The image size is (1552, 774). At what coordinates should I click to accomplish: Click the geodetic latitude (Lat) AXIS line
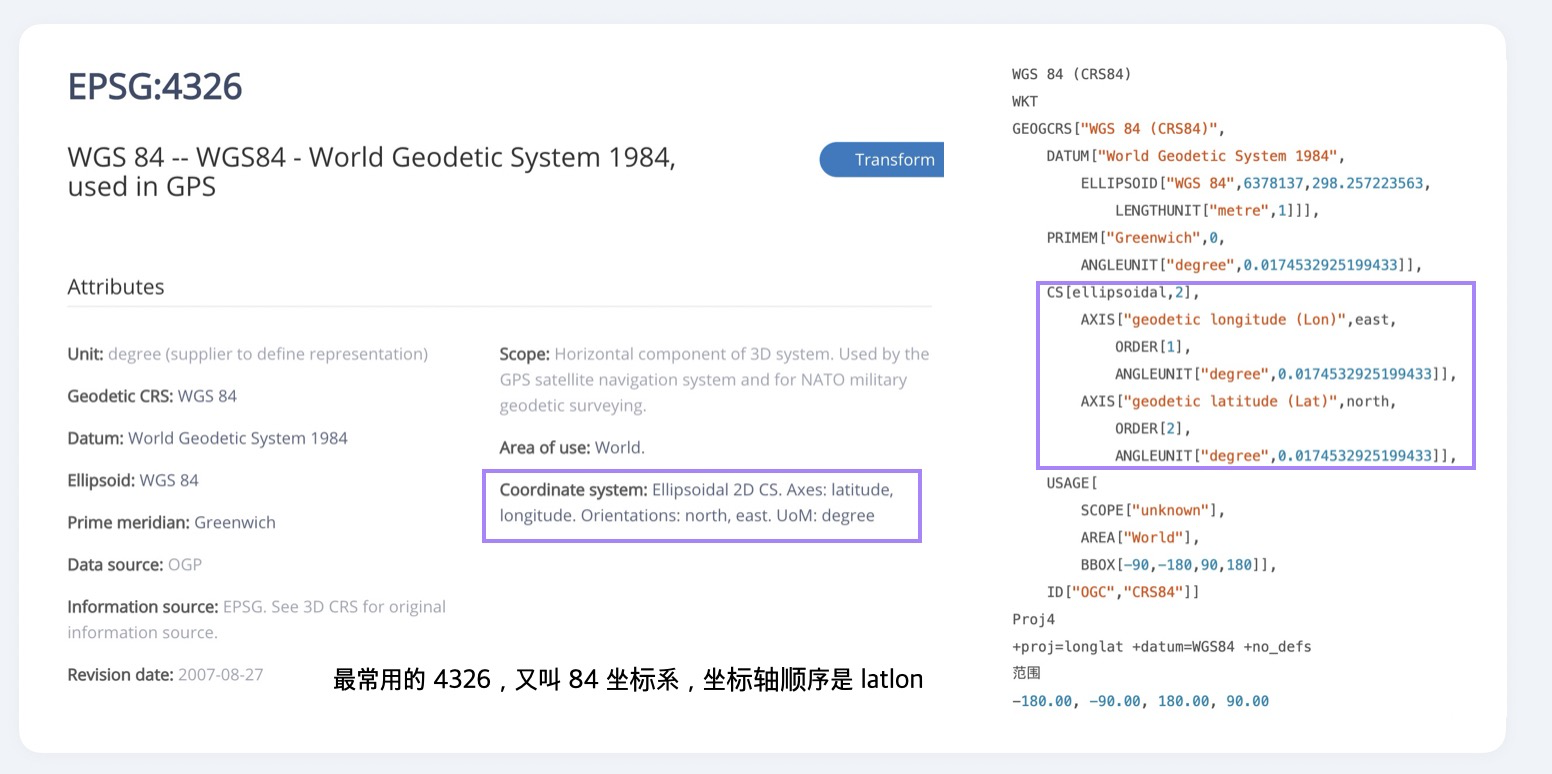tap(1237, 401)
